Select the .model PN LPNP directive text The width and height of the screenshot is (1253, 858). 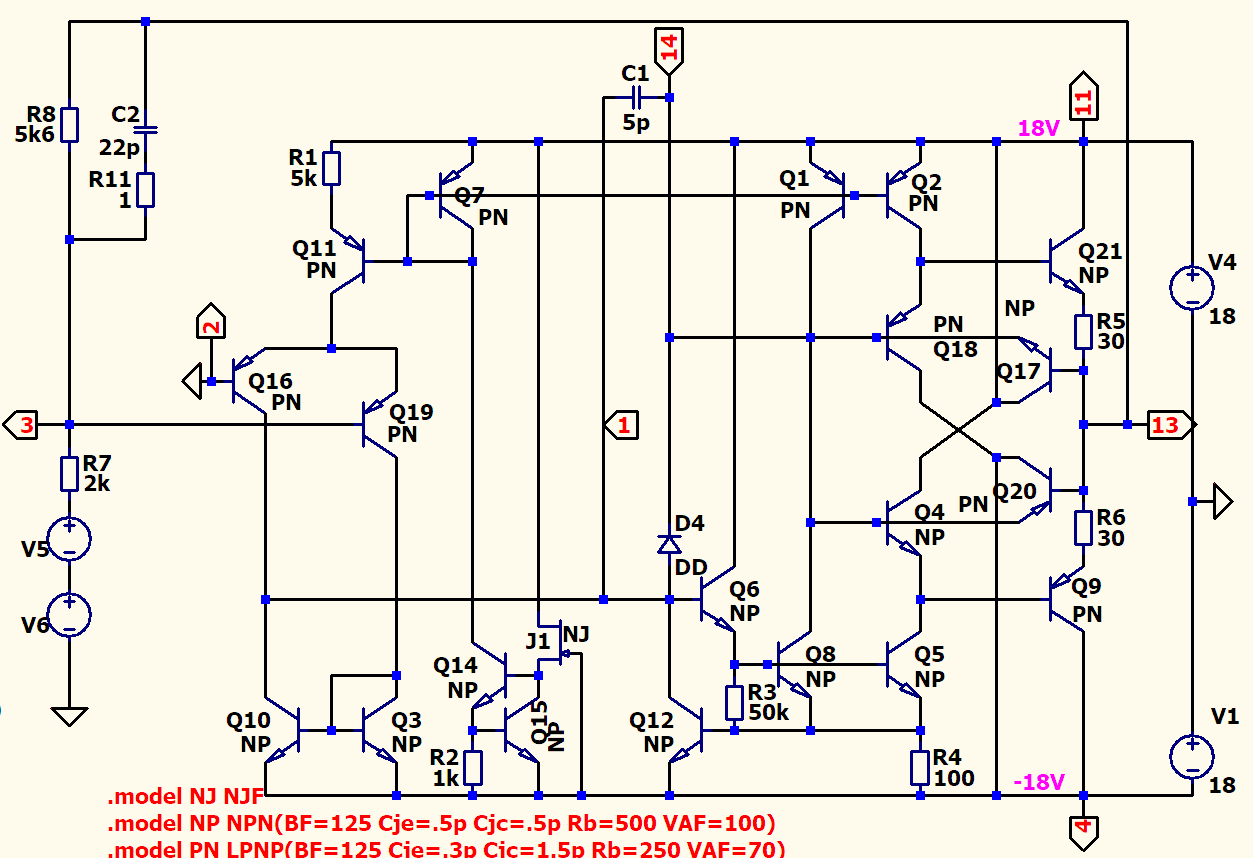coord(446,849)
